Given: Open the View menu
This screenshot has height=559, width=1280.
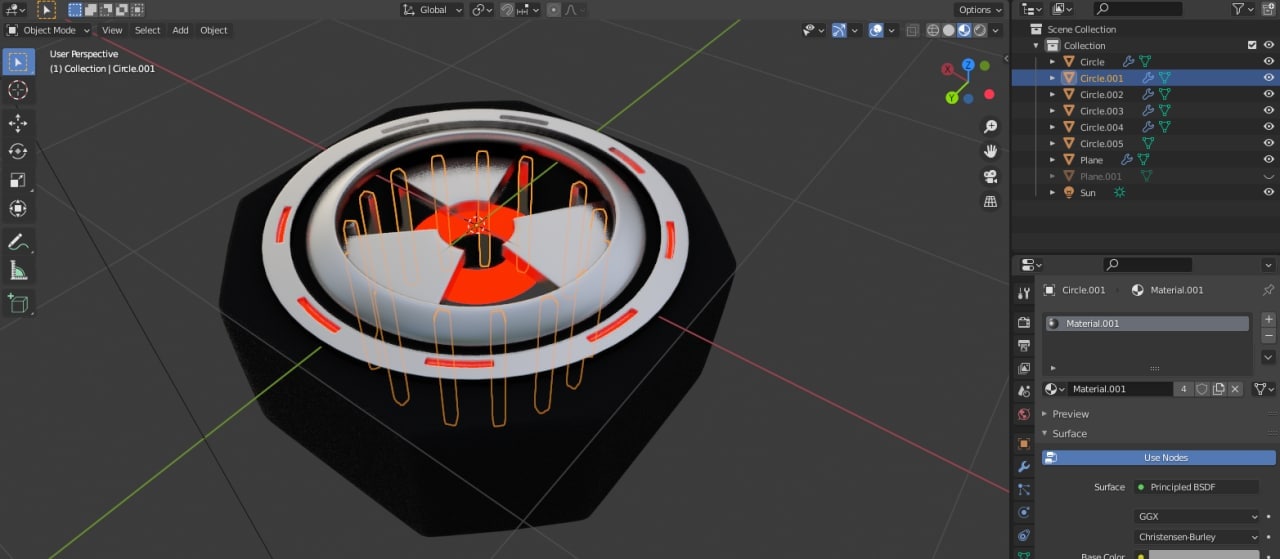Looking at the screenshot, I should (x=112, y=30).
